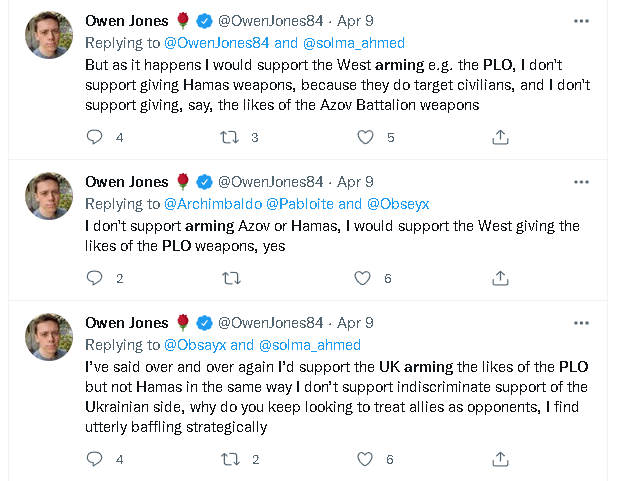Open Owen Jones avatar on first tweet
Image resolution: width=620 pixels, height=481 pixels.
click(x=48, y=35)
